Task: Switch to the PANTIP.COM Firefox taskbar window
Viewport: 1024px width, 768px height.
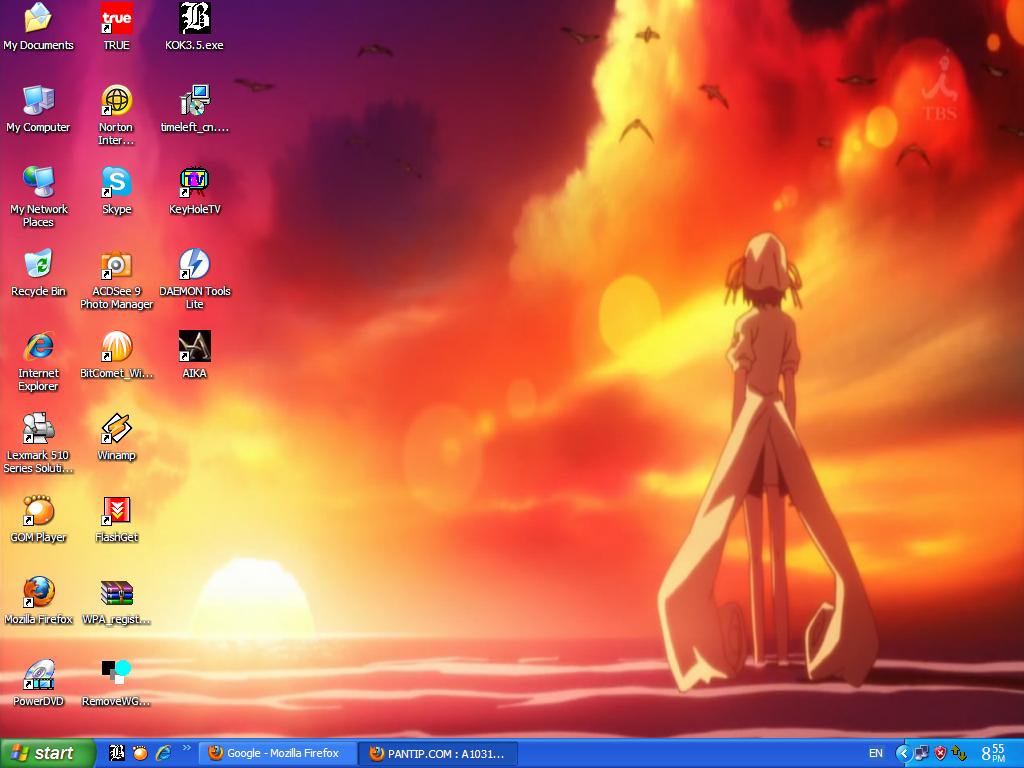Action: [439, 753]
